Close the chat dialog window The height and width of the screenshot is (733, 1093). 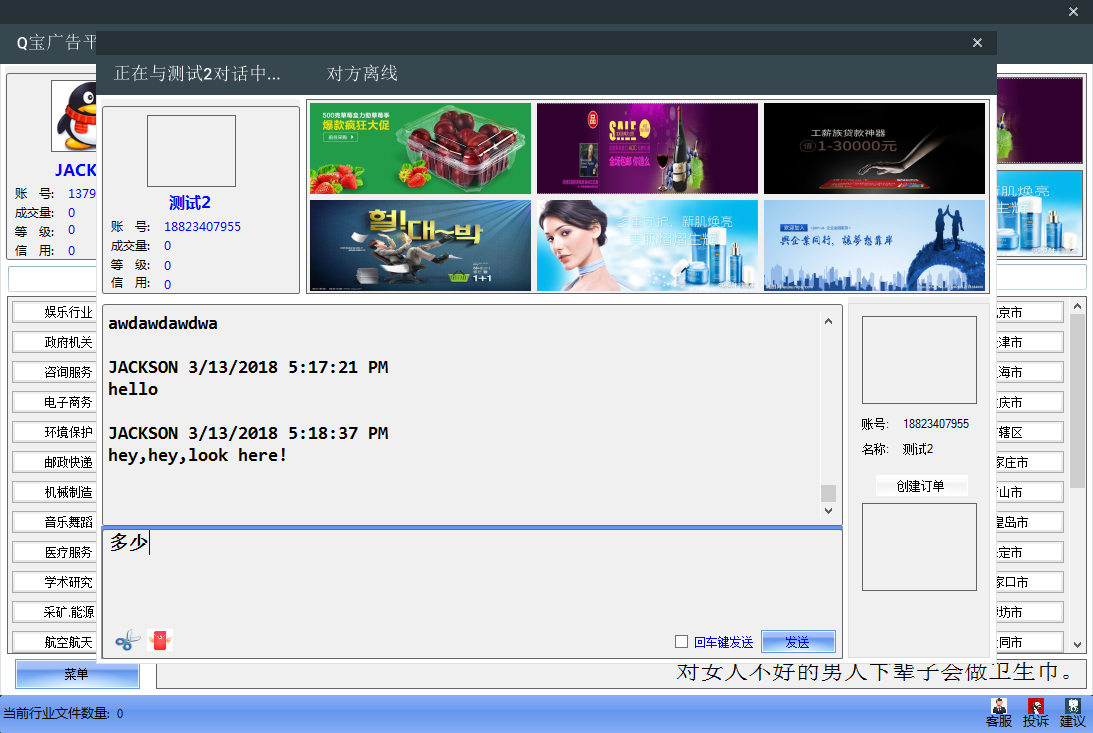(x=978, y=43)
